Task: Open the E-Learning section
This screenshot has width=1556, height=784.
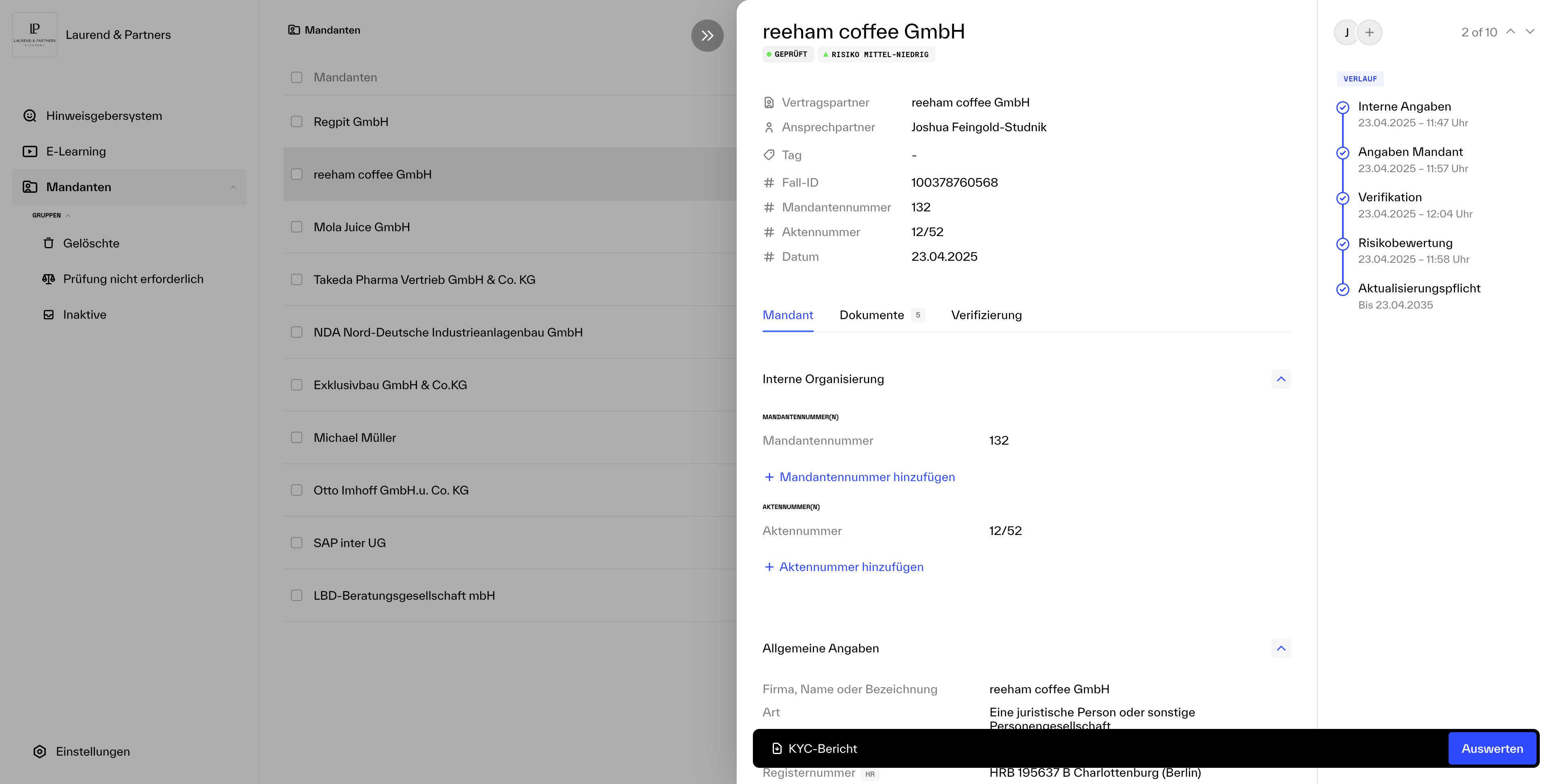Action: (76, 151)
